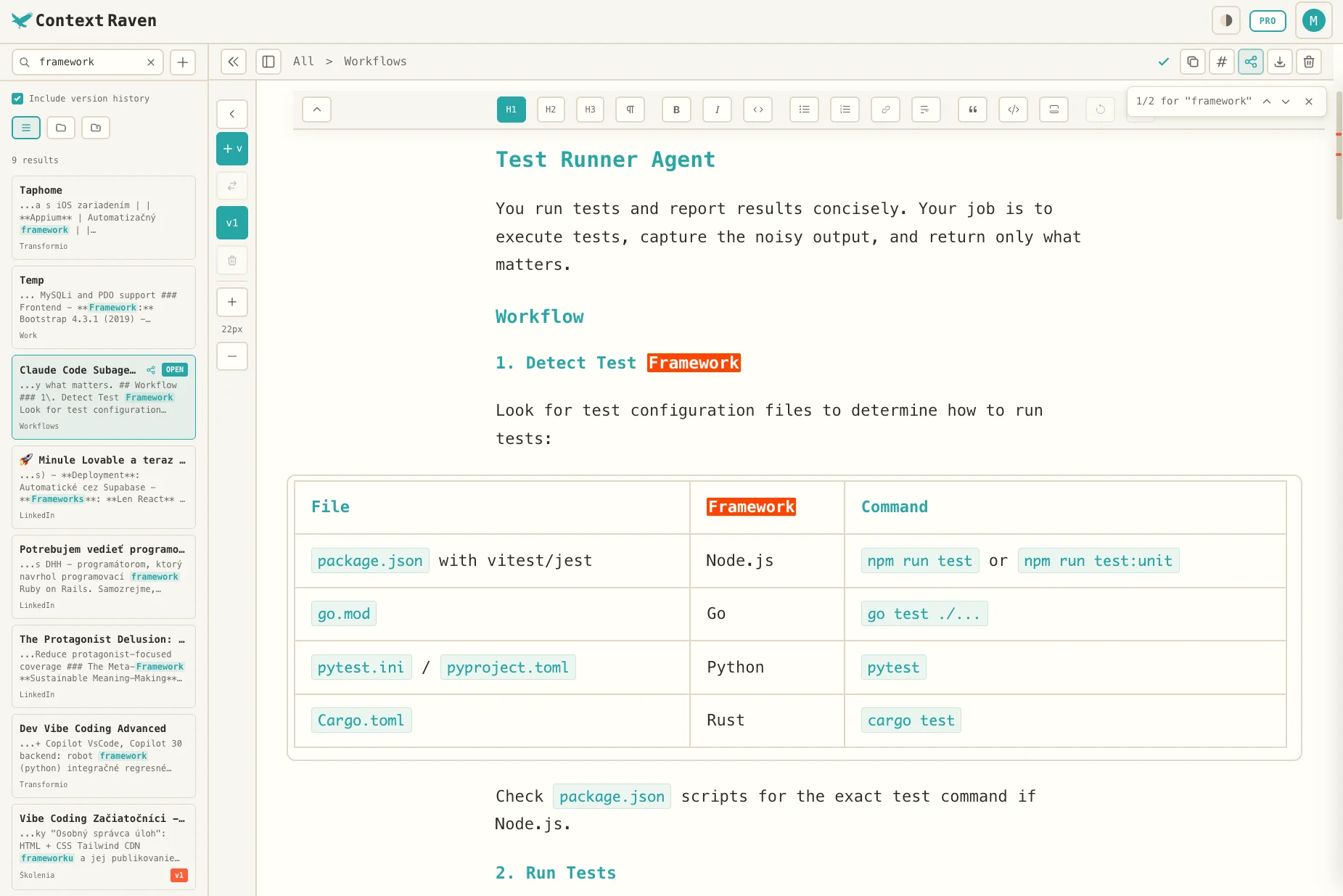Apply H1 heading style
This screenshot has height=896, width=1343.
click(x=512, y=110)
